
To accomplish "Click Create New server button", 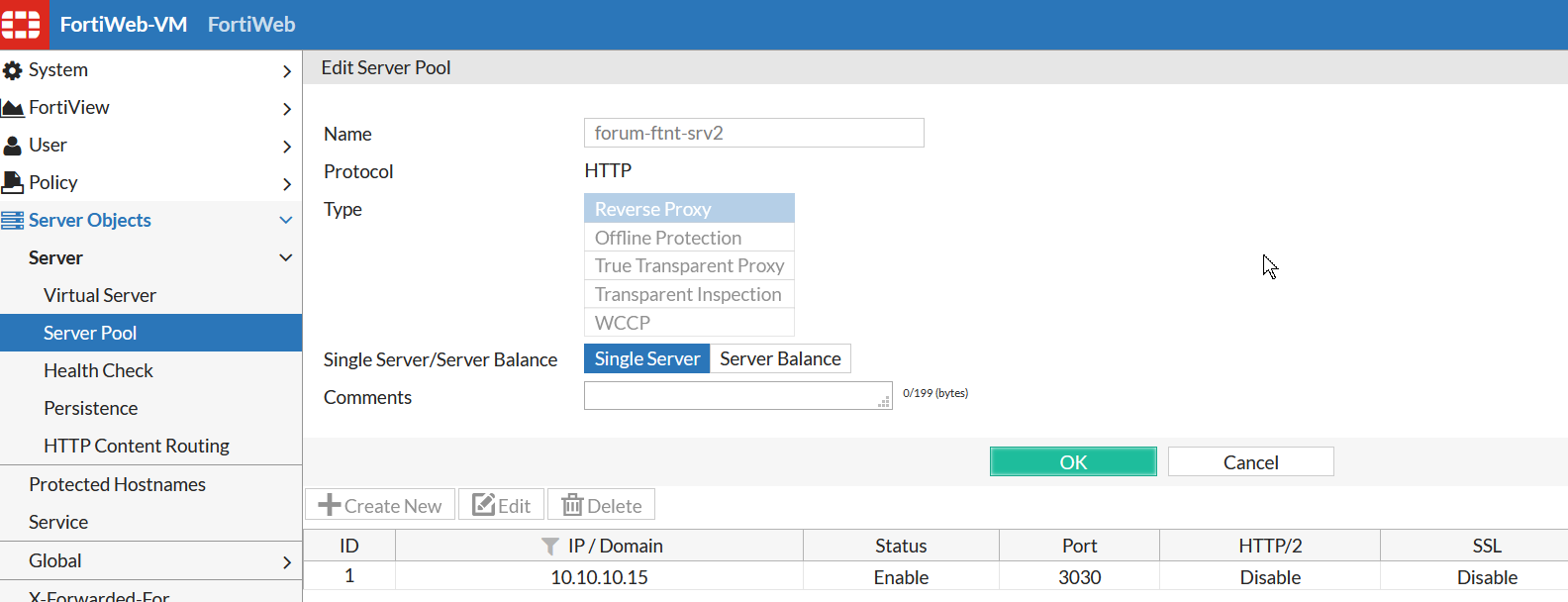I will pos(380,505).
